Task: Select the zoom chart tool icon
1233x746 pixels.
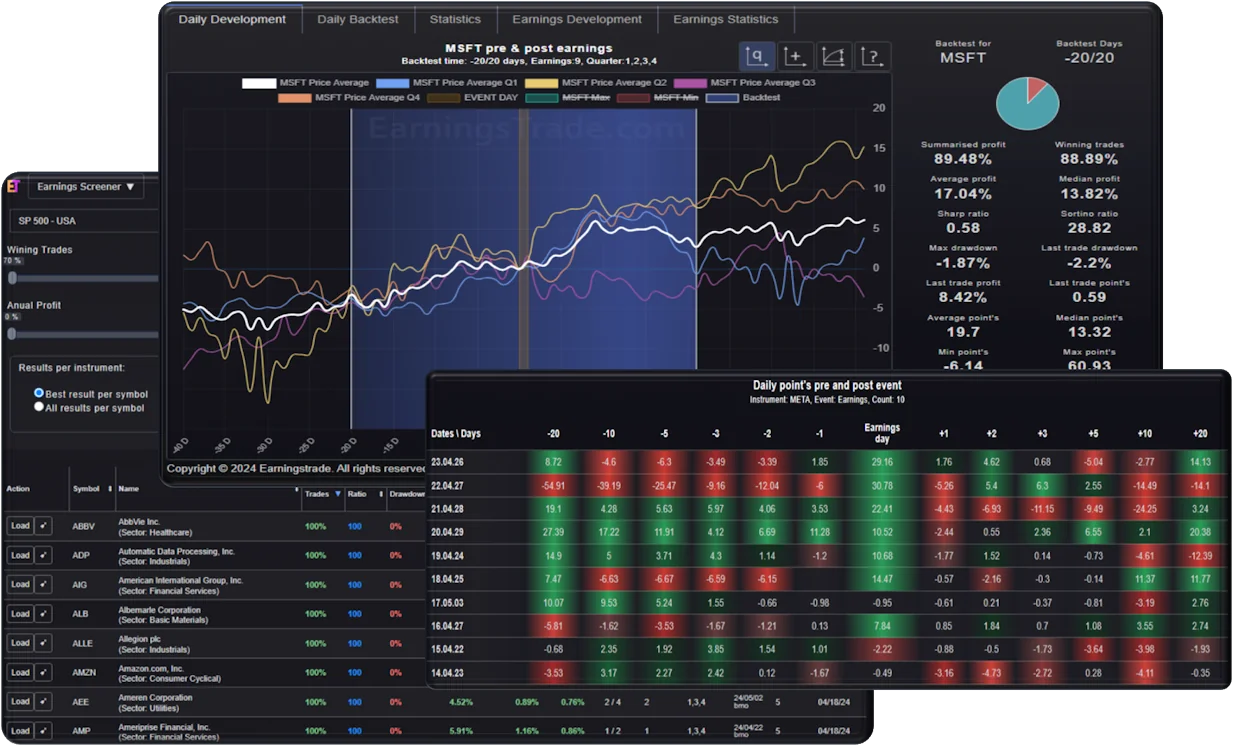Action: point(756,56)
